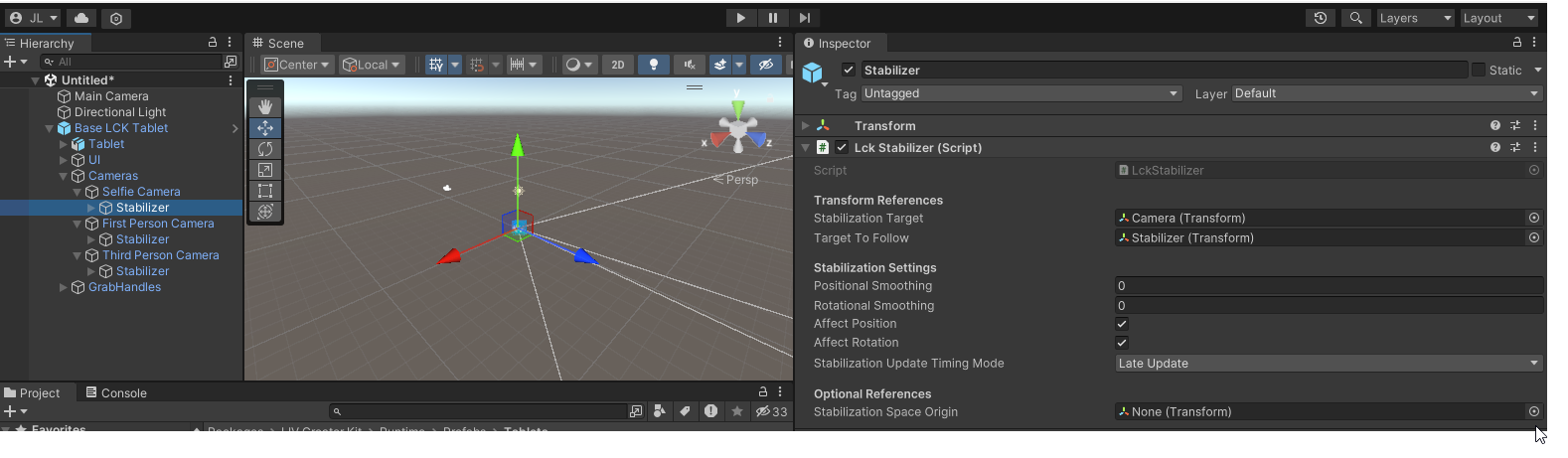
Task: Select the Scale tool
Action: [x=265, y=170]
